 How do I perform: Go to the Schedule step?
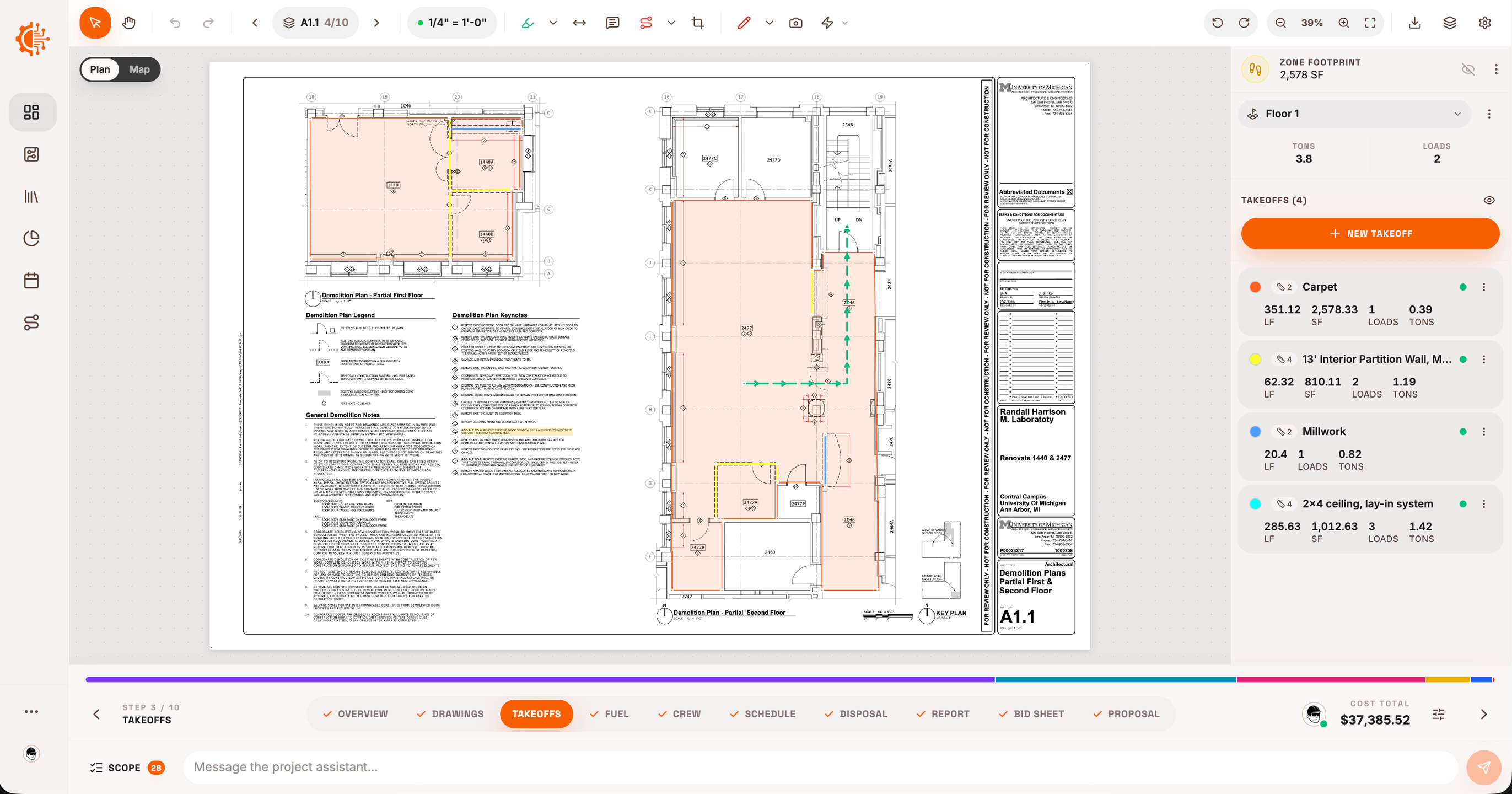pyautogui.click(x=762, y=714)
